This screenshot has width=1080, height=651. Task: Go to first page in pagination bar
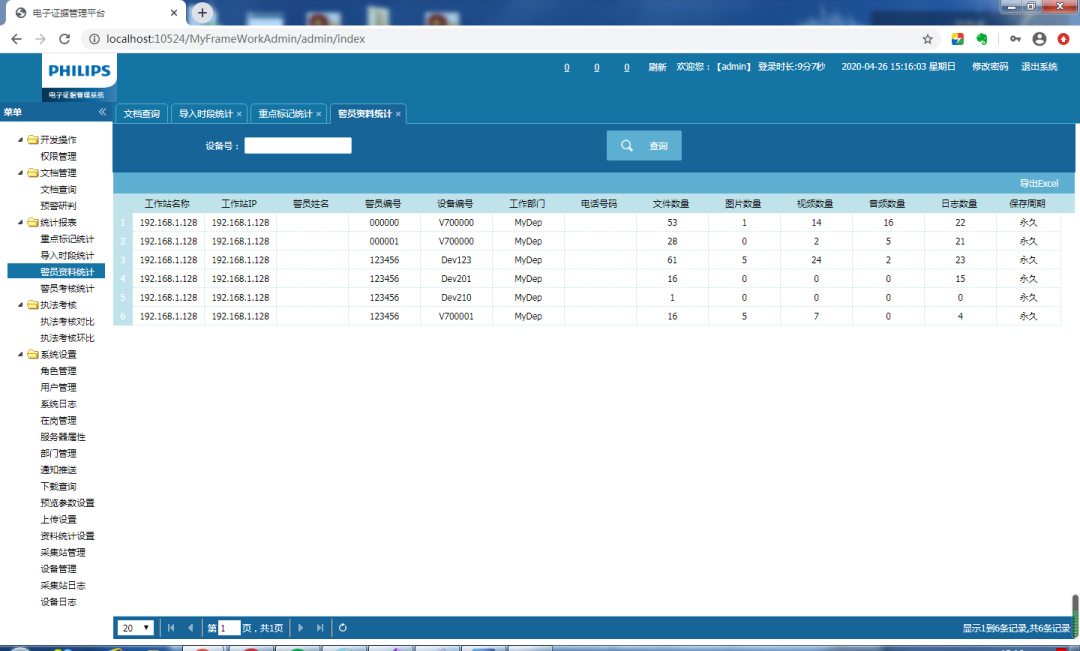click(x=171, y=628)
